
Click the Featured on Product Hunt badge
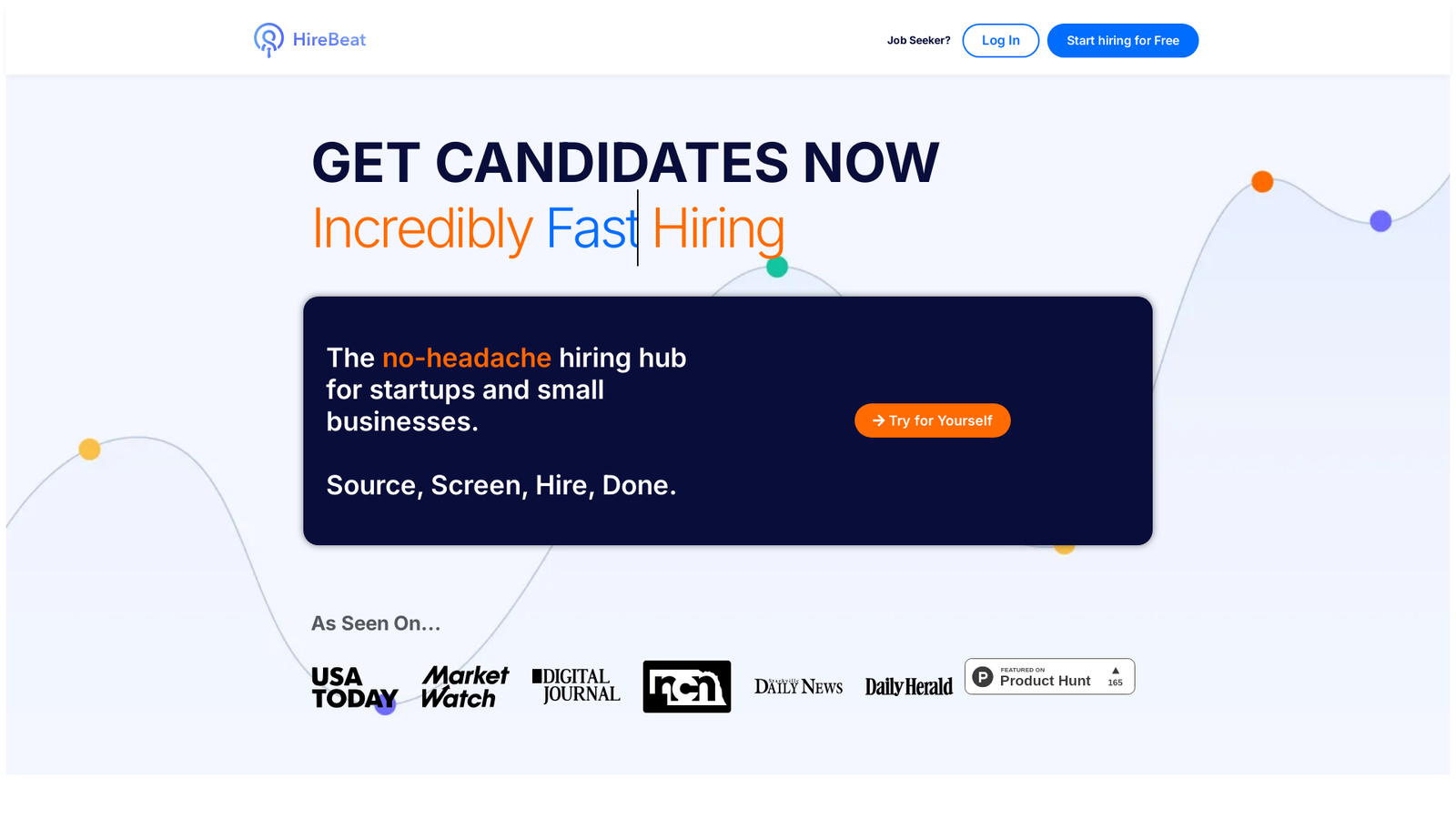1050,676
